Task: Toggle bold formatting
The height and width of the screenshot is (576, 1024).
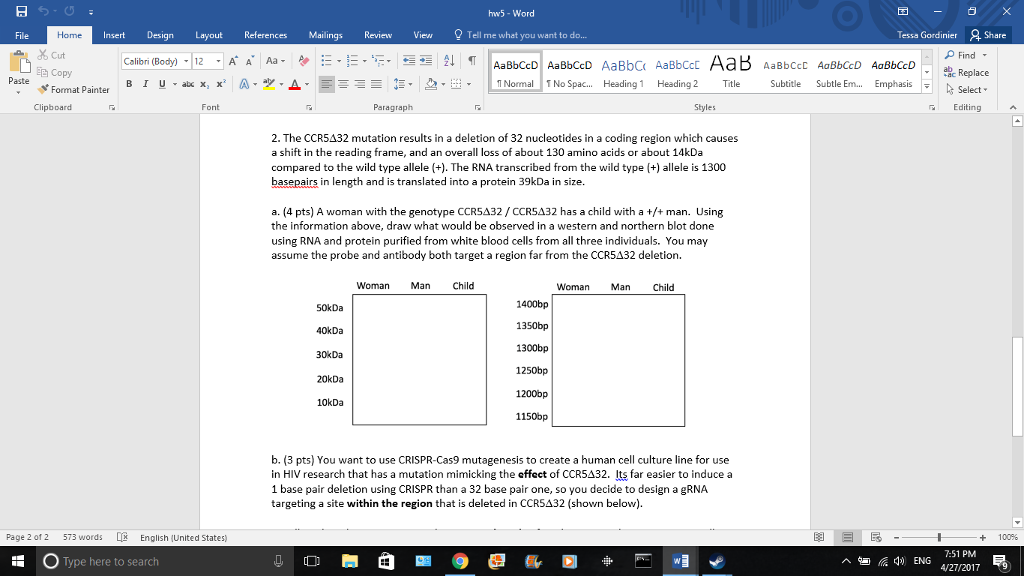Action: pos(130,84)
